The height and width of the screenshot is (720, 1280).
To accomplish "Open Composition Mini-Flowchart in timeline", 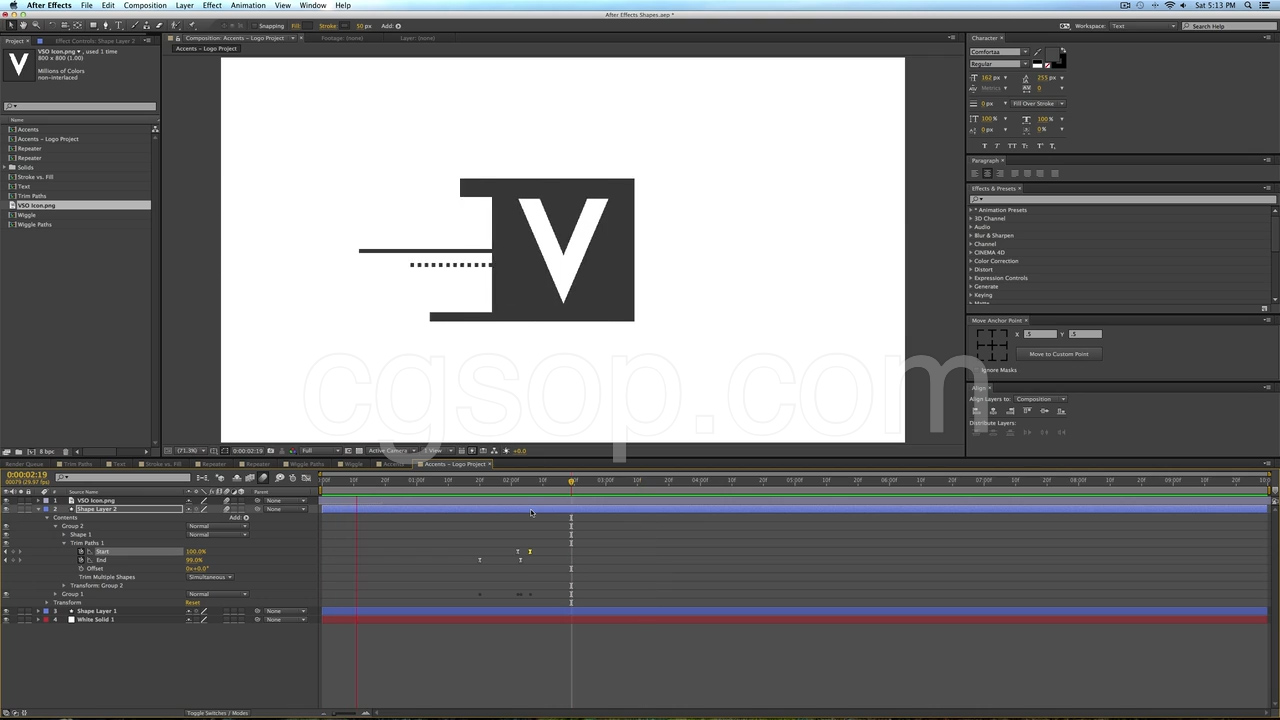I will click(x=202, y=478).
